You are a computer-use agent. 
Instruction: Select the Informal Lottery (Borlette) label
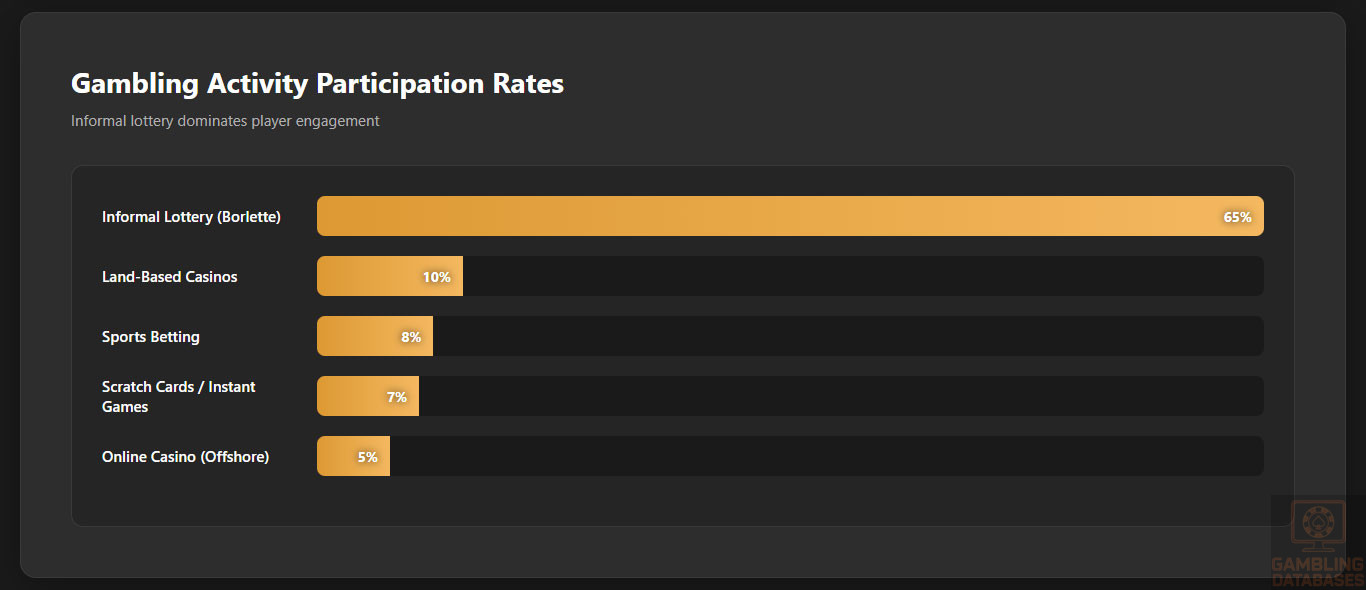191,217
